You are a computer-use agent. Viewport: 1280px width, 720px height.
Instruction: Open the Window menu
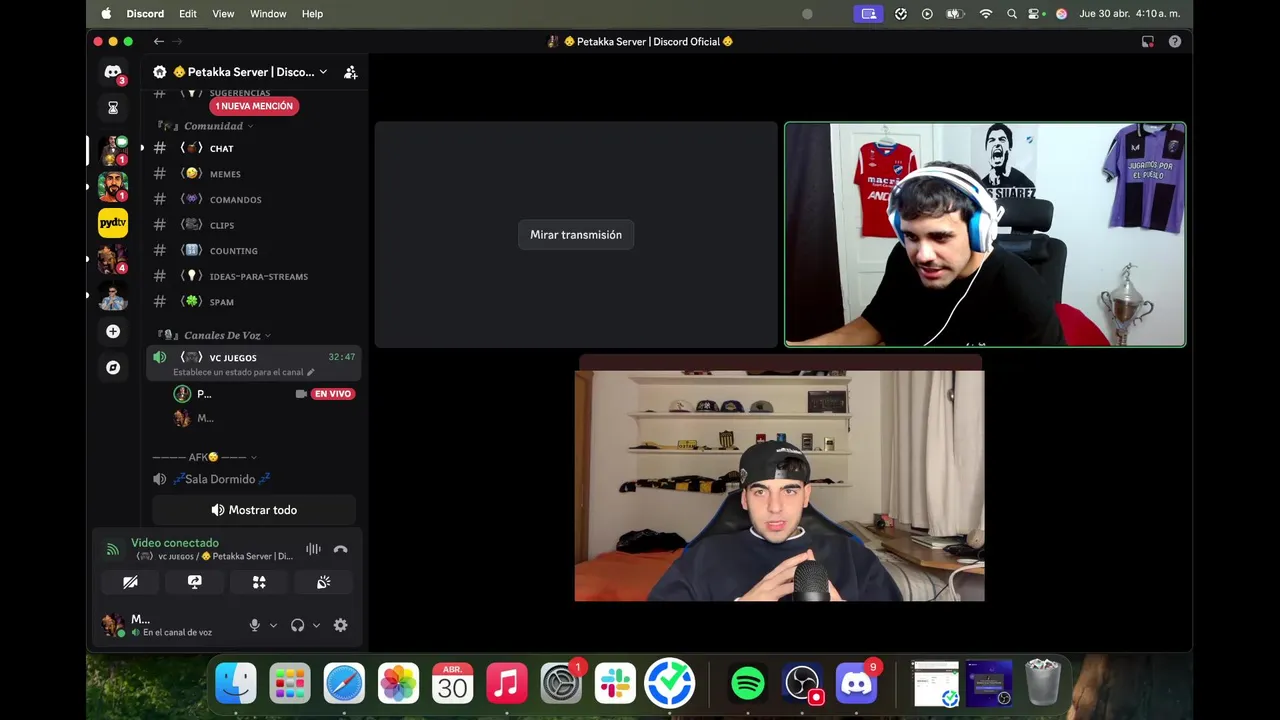[x=268, y=14]
